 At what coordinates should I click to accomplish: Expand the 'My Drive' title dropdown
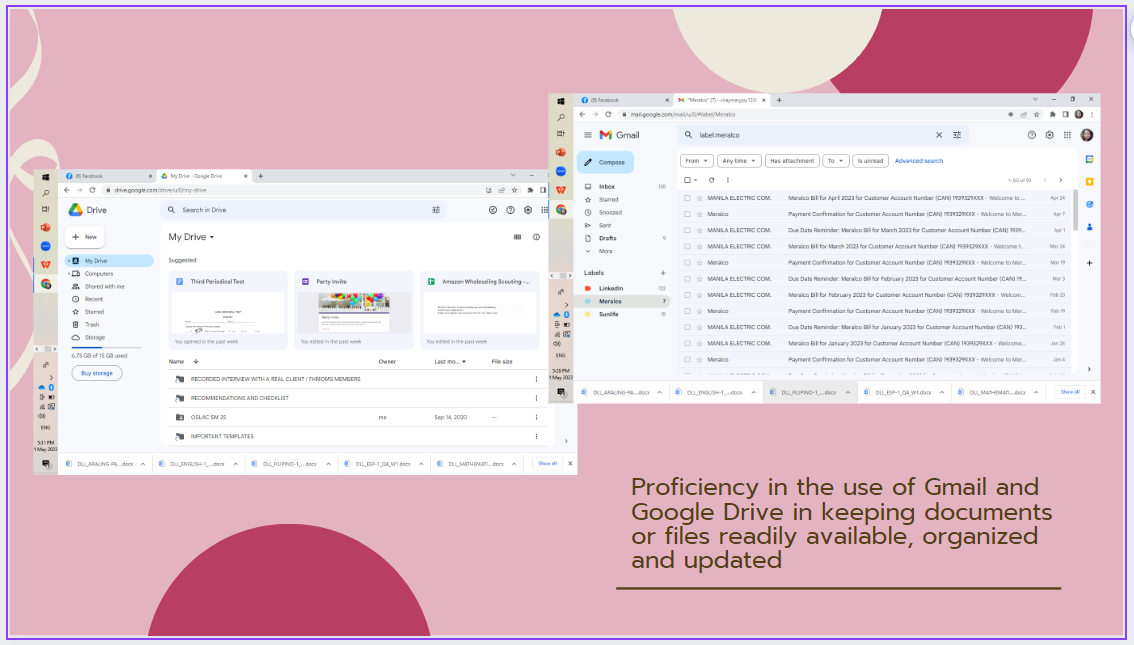(x=212, y=237)
